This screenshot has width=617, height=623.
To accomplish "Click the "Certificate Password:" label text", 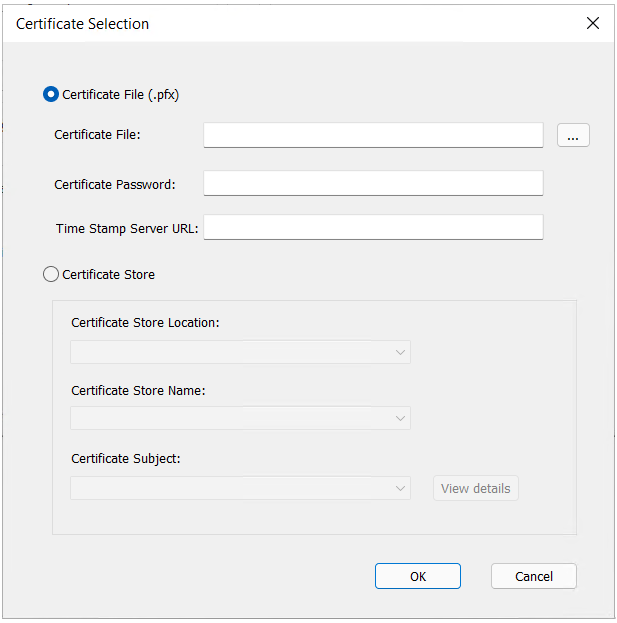I will point(115,184).
